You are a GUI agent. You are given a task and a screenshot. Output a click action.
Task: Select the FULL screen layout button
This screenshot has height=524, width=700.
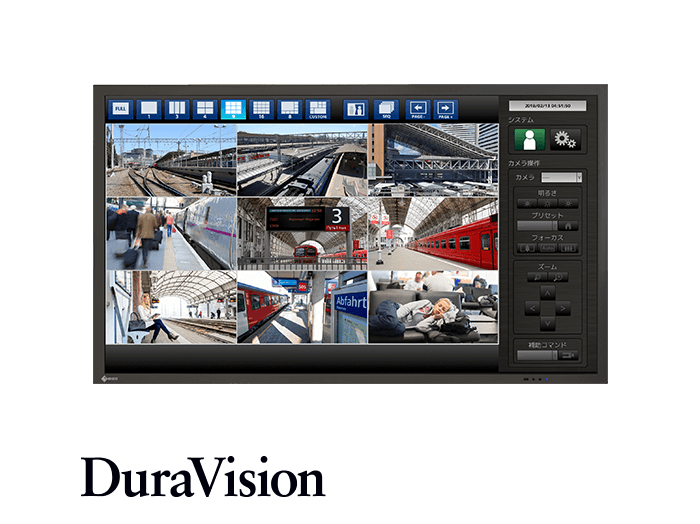(x=121, y=109)
